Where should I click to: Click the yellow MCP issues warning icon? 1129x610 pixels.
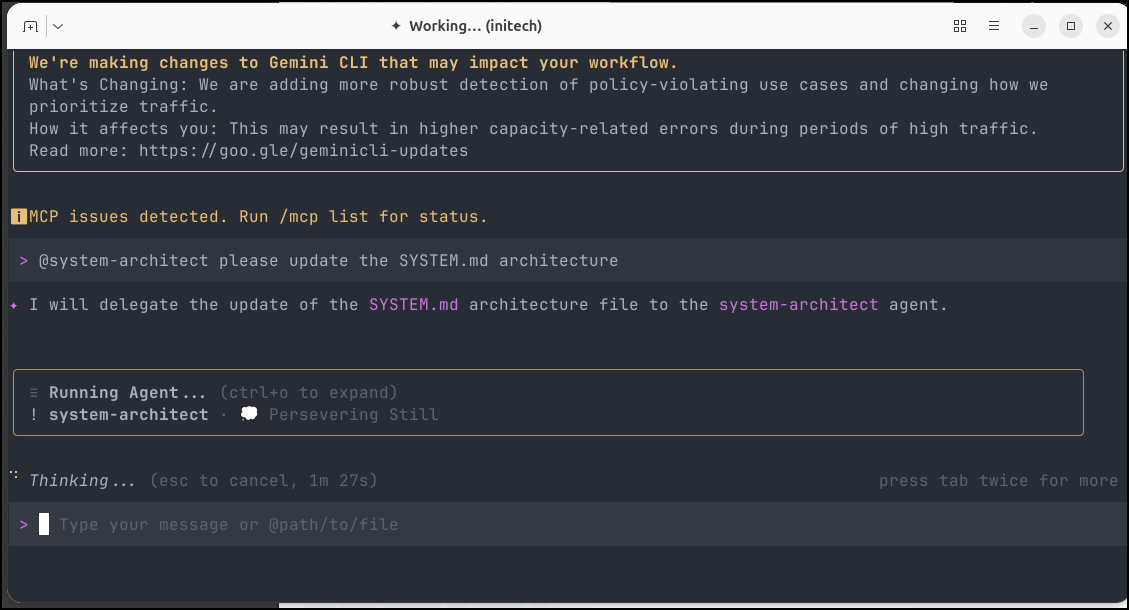pyautogui.click(x=18, y=217)
